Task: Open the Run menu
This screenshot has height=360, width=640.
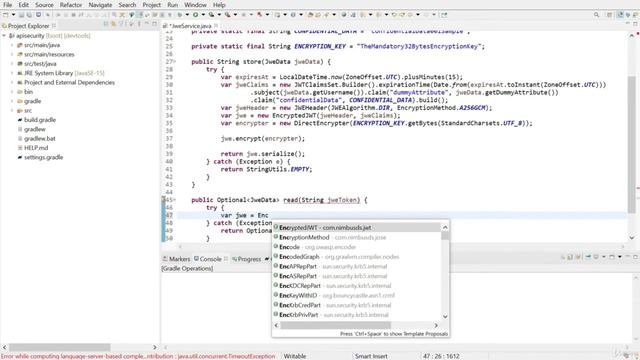Action: 173,5
